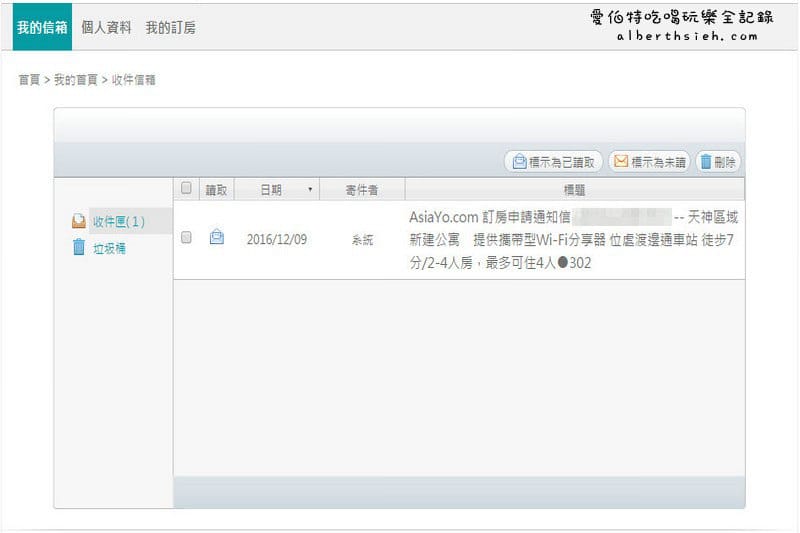Go to the 我的訂房 tab

(x=170, y=28)
